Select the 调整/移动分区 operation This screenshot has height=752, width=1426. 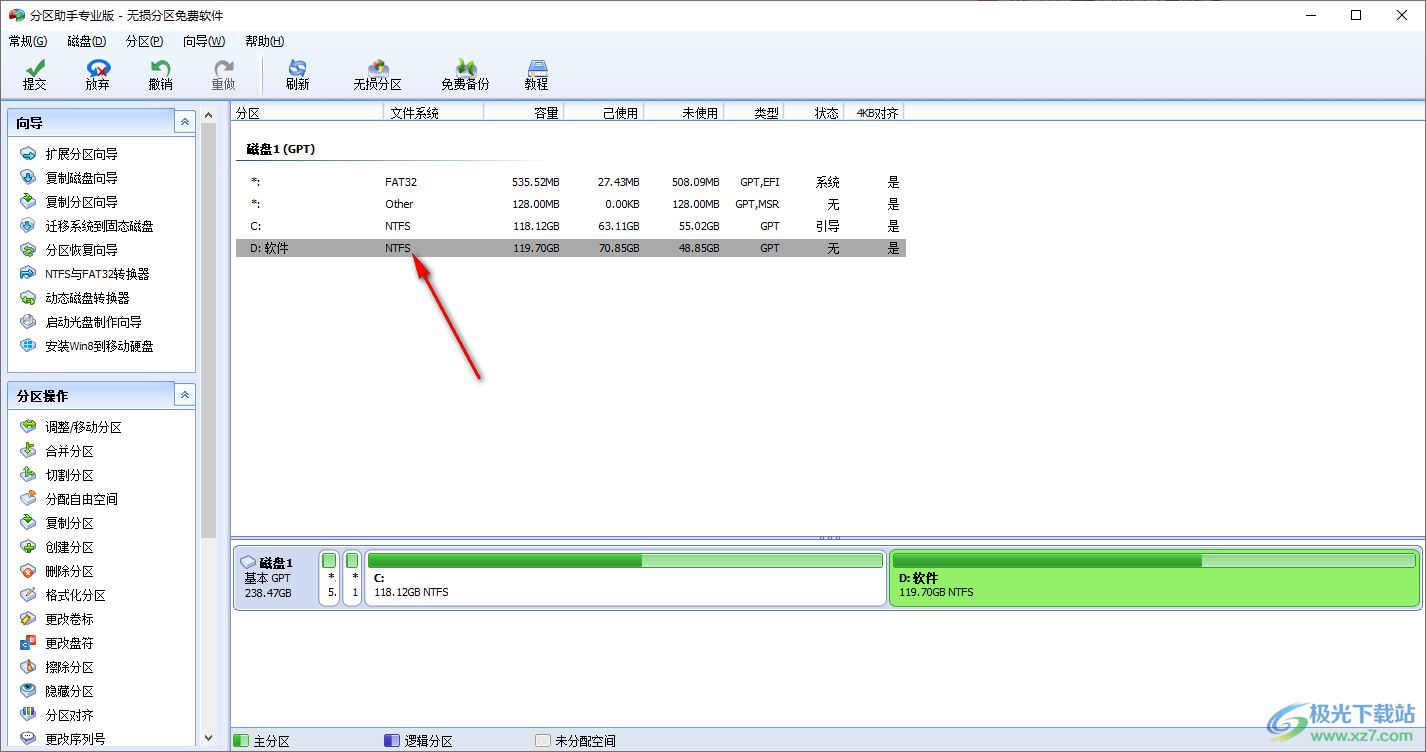click(71, 427)
